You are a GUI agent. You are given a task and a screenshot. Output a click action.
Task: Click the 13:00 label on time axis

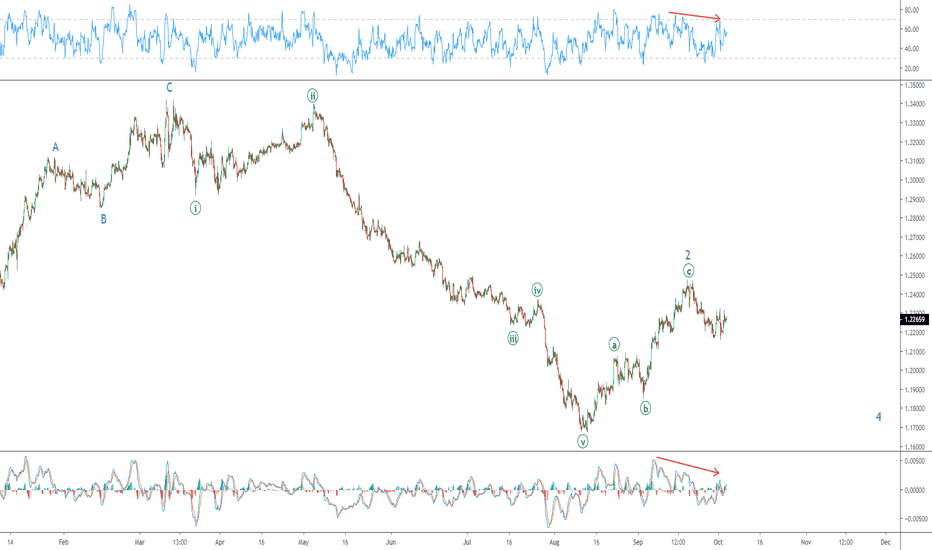coord(180,542)
